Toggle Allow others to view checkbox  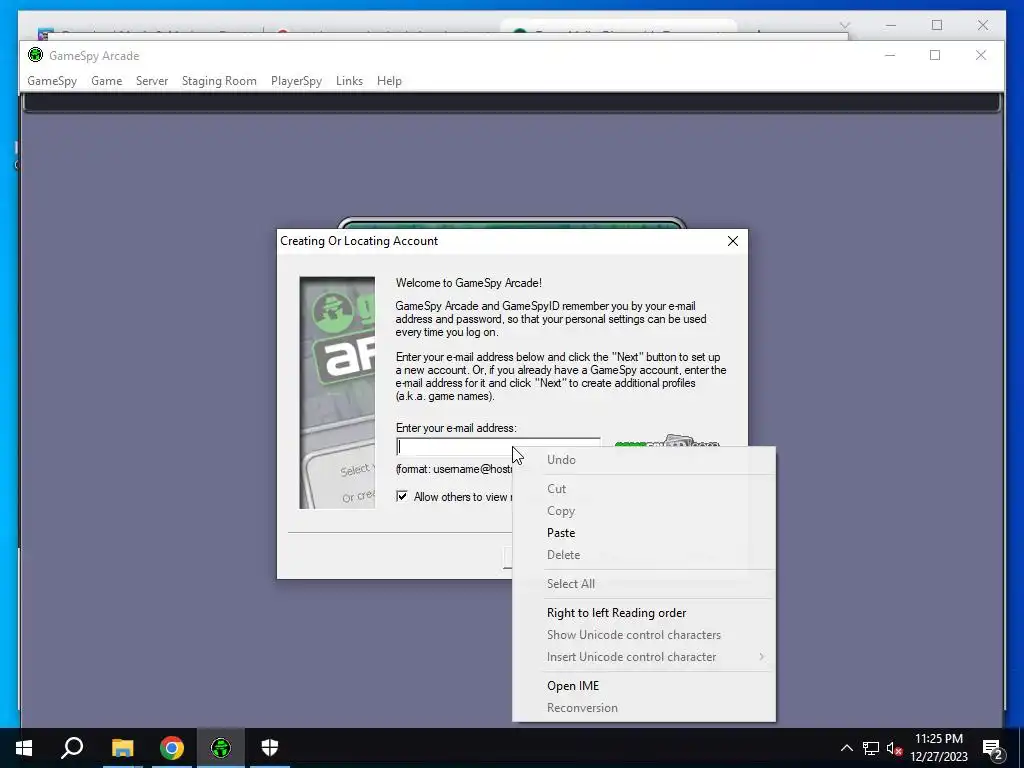click(x=402, y=496)
